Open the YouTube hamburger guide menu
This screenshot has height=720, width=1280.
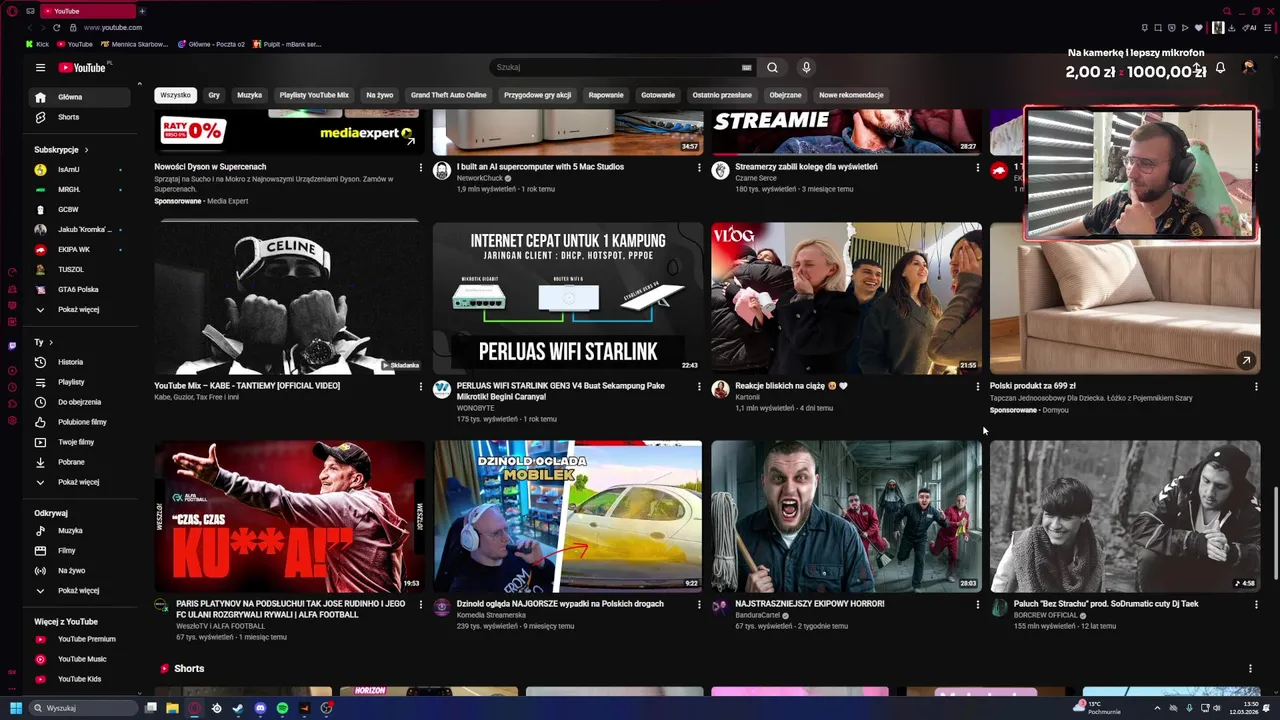40,68
